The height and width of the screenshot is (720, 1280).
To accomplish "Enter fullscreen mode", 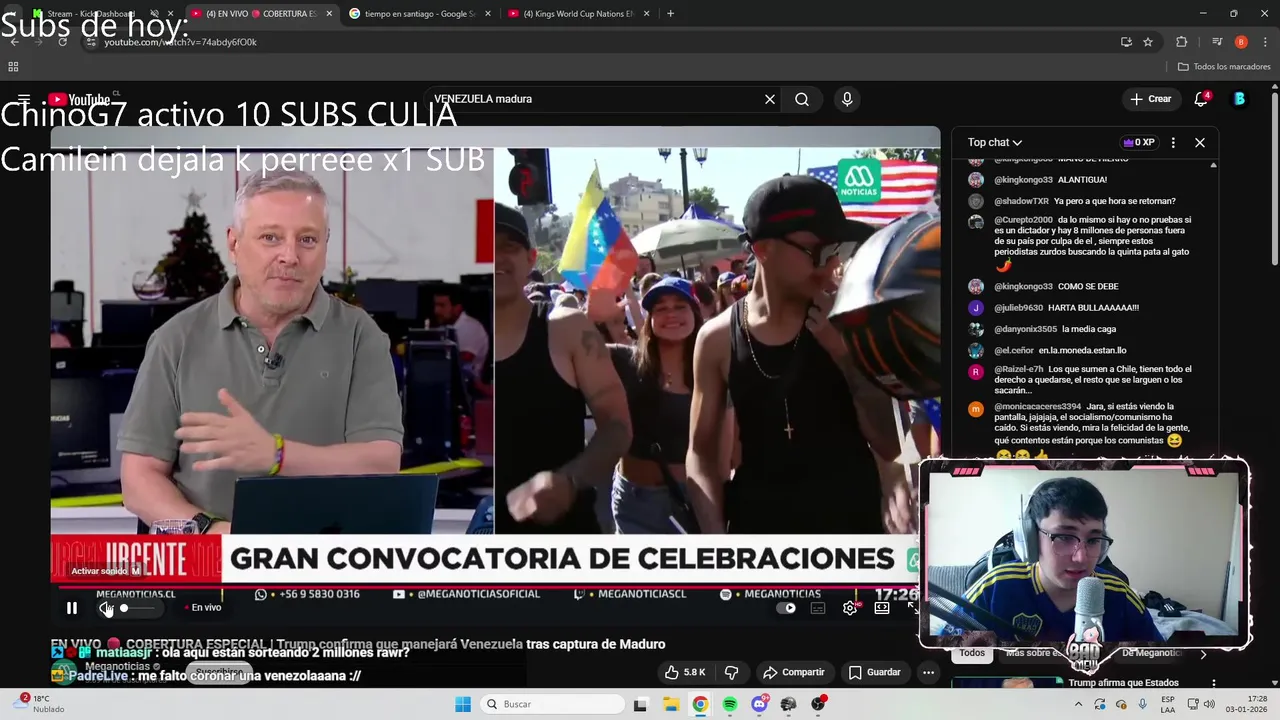I will pyautogui.click(x=912, y=608).
